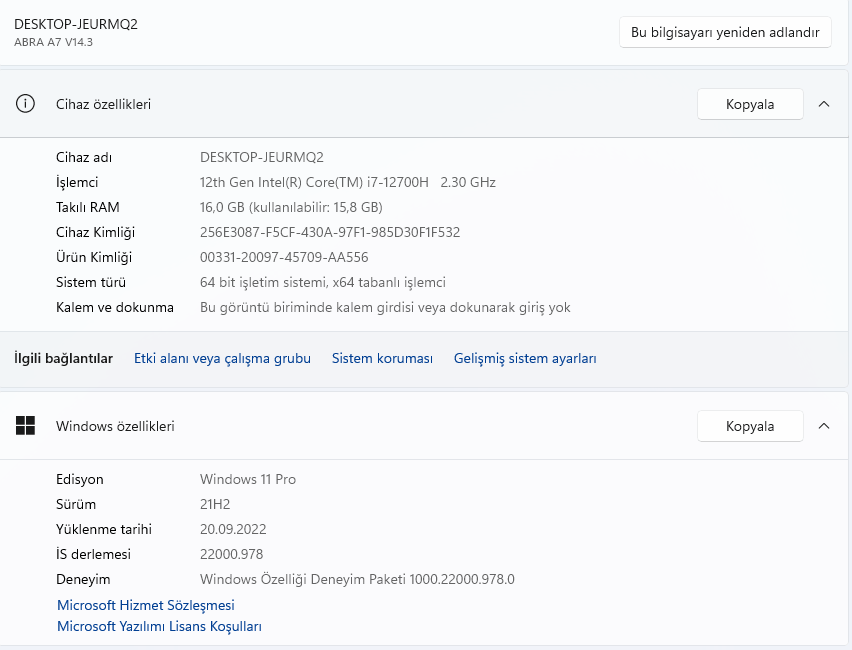Open Gelişmiş sistem ayarları link
Viewport: 852px width, 650px height.
(x=525, y=358)
